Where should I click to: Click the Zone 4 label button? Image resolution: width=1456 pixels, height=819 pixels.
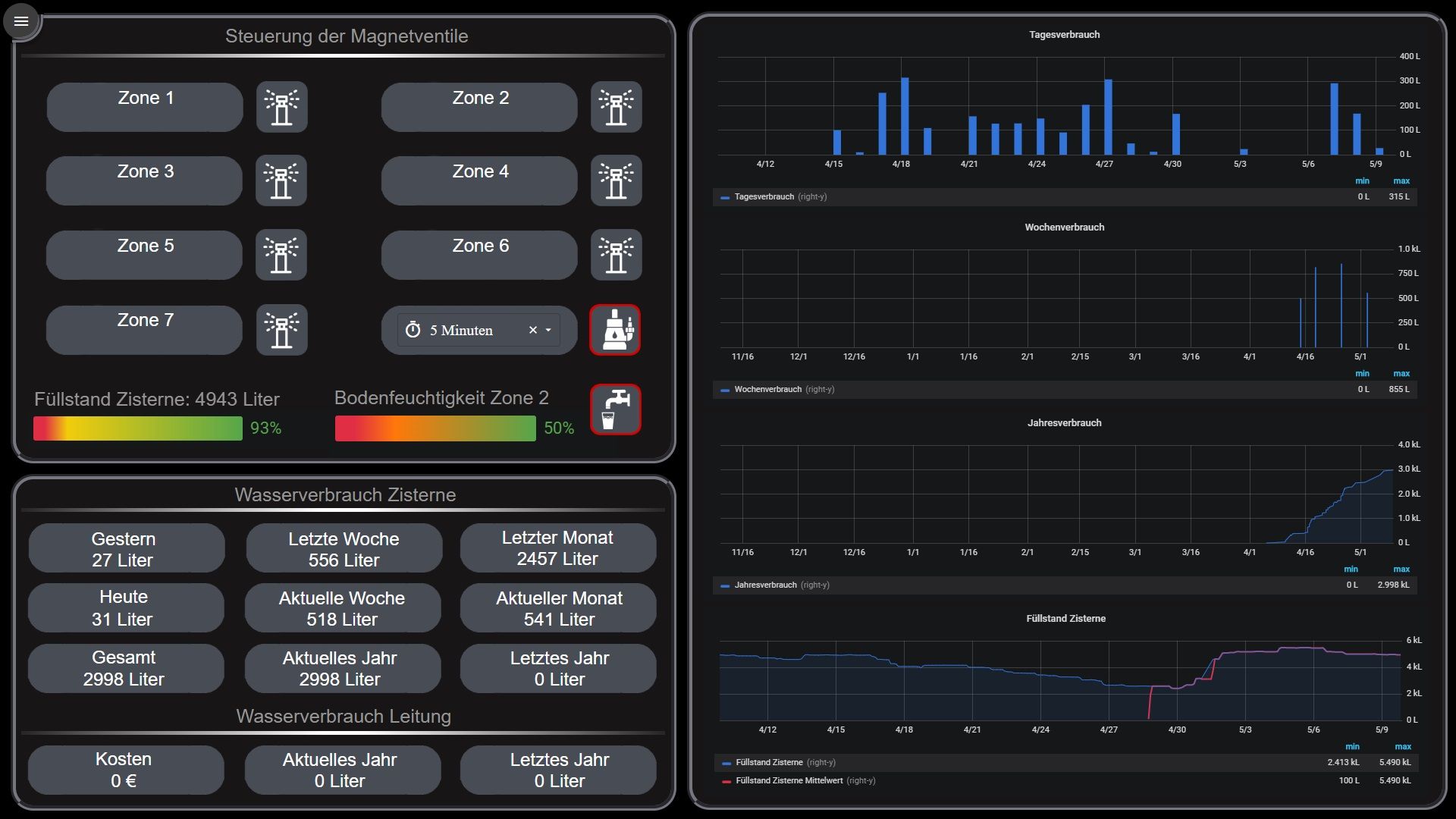pos(479,180)
